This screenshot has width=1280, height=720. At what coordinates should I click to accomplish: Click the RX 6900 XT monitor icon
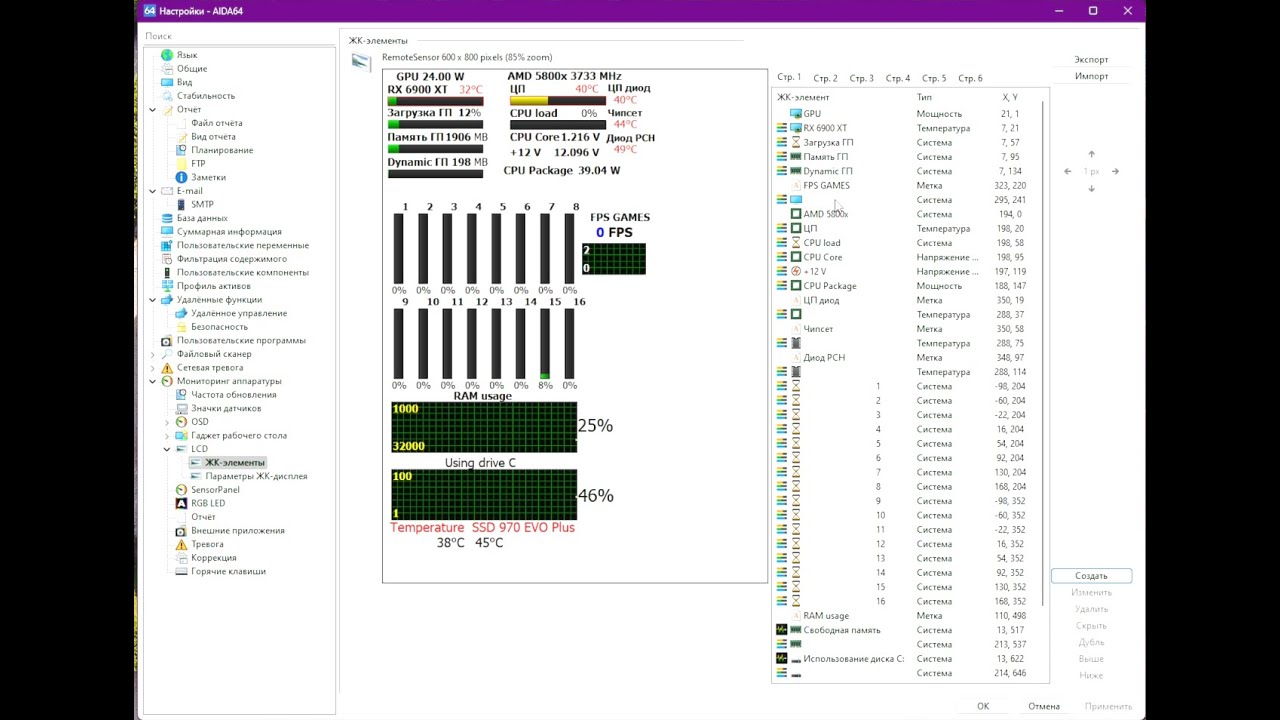pyautogui.click(x=796, y=128)
